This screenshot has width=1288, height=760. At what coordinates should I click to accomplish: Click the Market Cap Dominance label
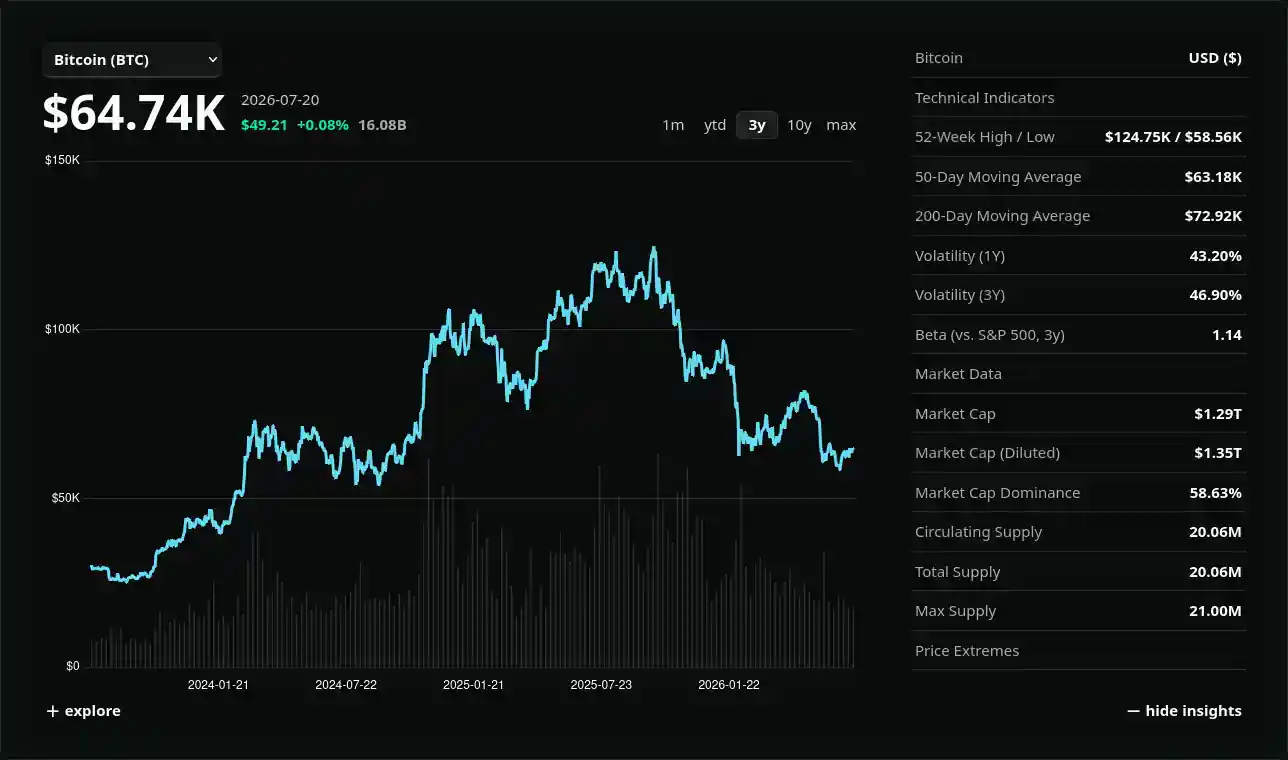[997, 493]
